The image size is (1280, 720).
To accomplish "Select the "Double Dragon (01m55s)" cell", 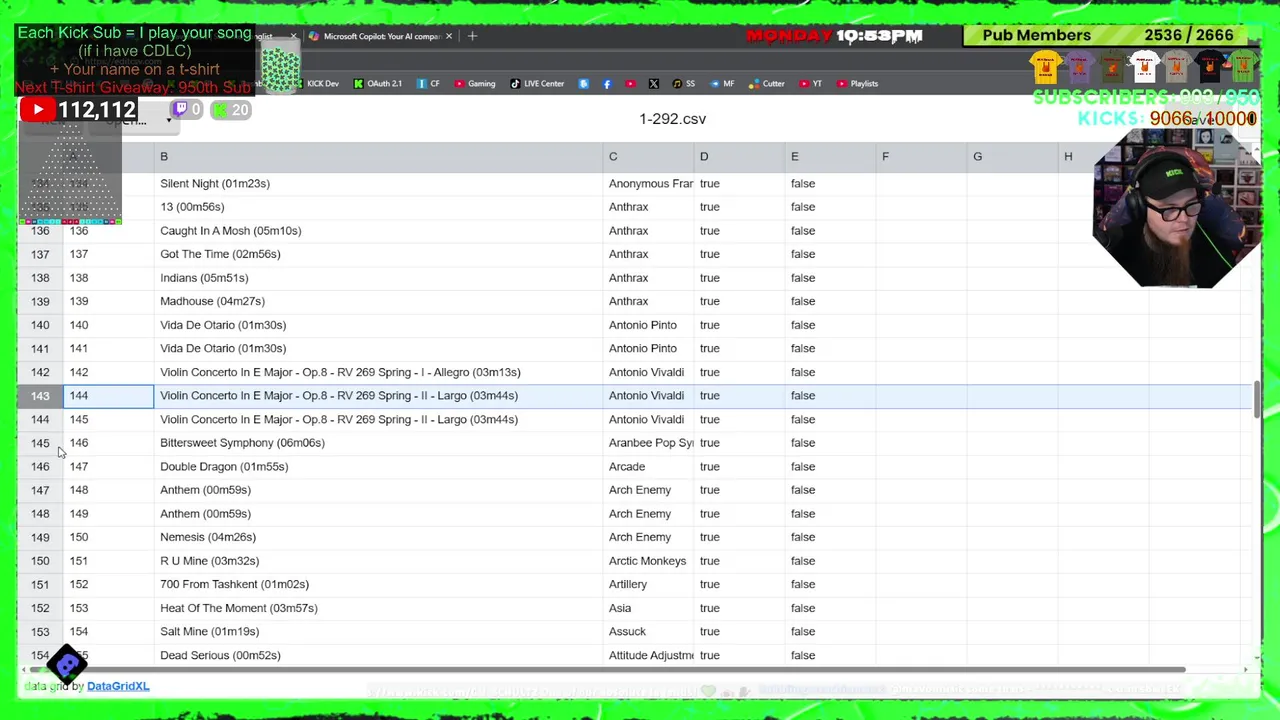I will tap(378, 467).
